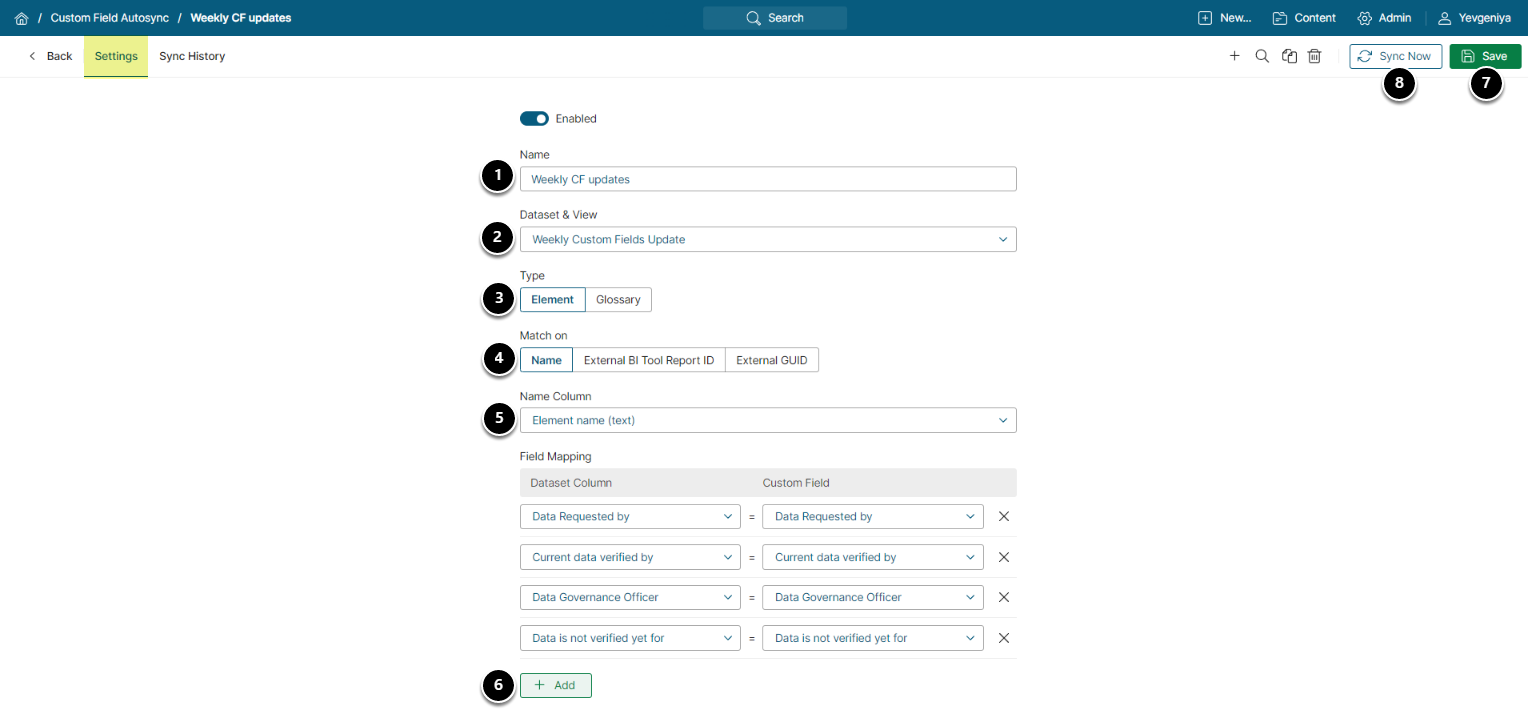Open the Name Column dropdown
Viewport: 1528px width, 726px height.
click(768, 421)
